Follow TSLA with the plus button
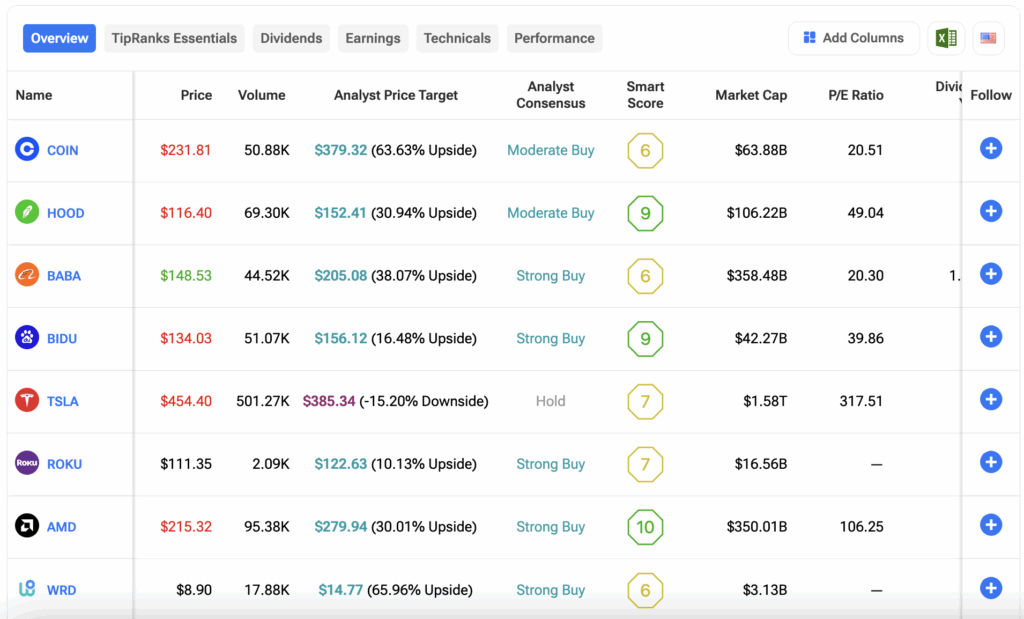The image size is (1024, 619). click(990, 400)
